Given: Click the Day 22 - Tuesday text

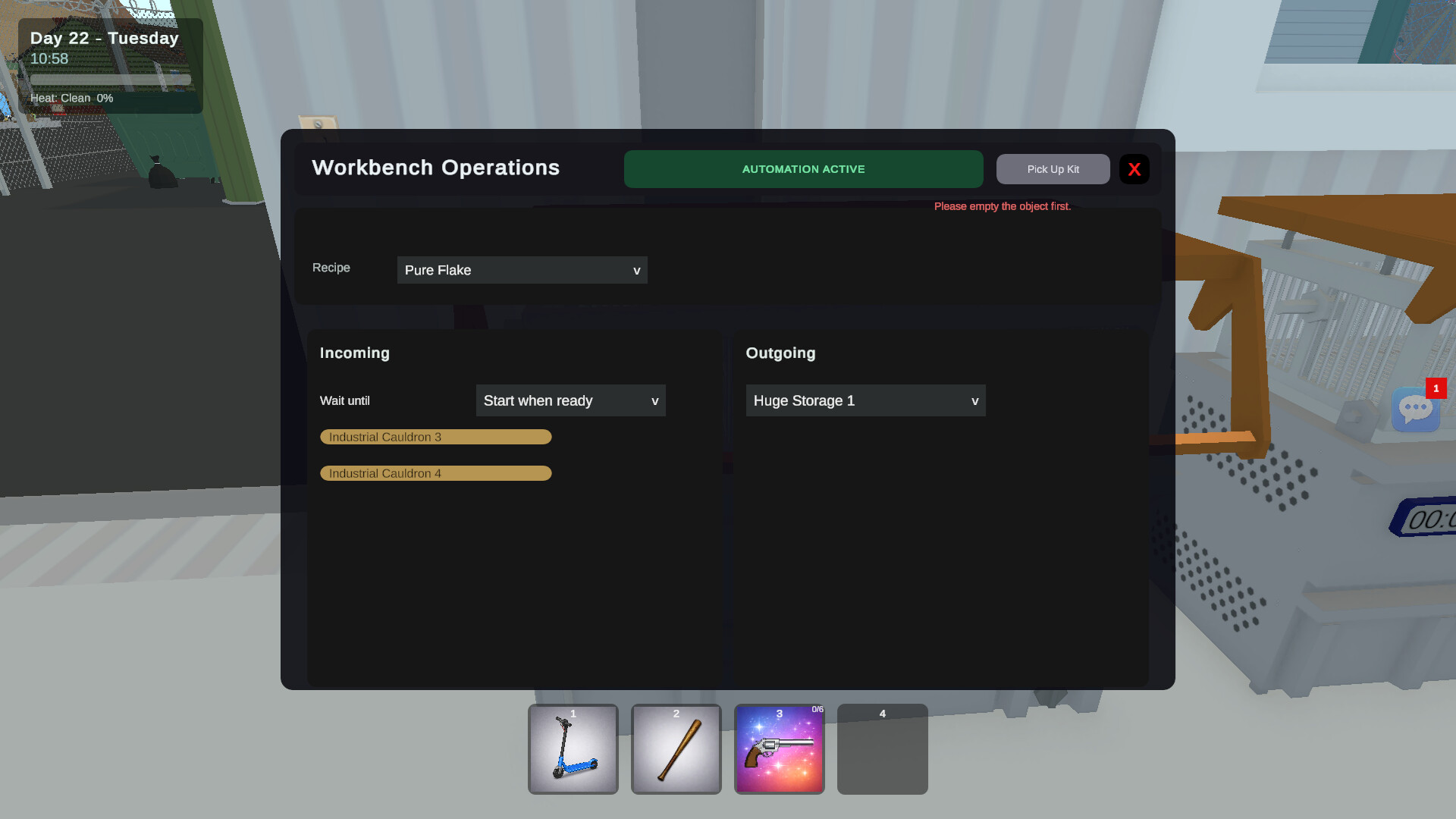Looking at the screenshot, I should [x=105, y=38].
